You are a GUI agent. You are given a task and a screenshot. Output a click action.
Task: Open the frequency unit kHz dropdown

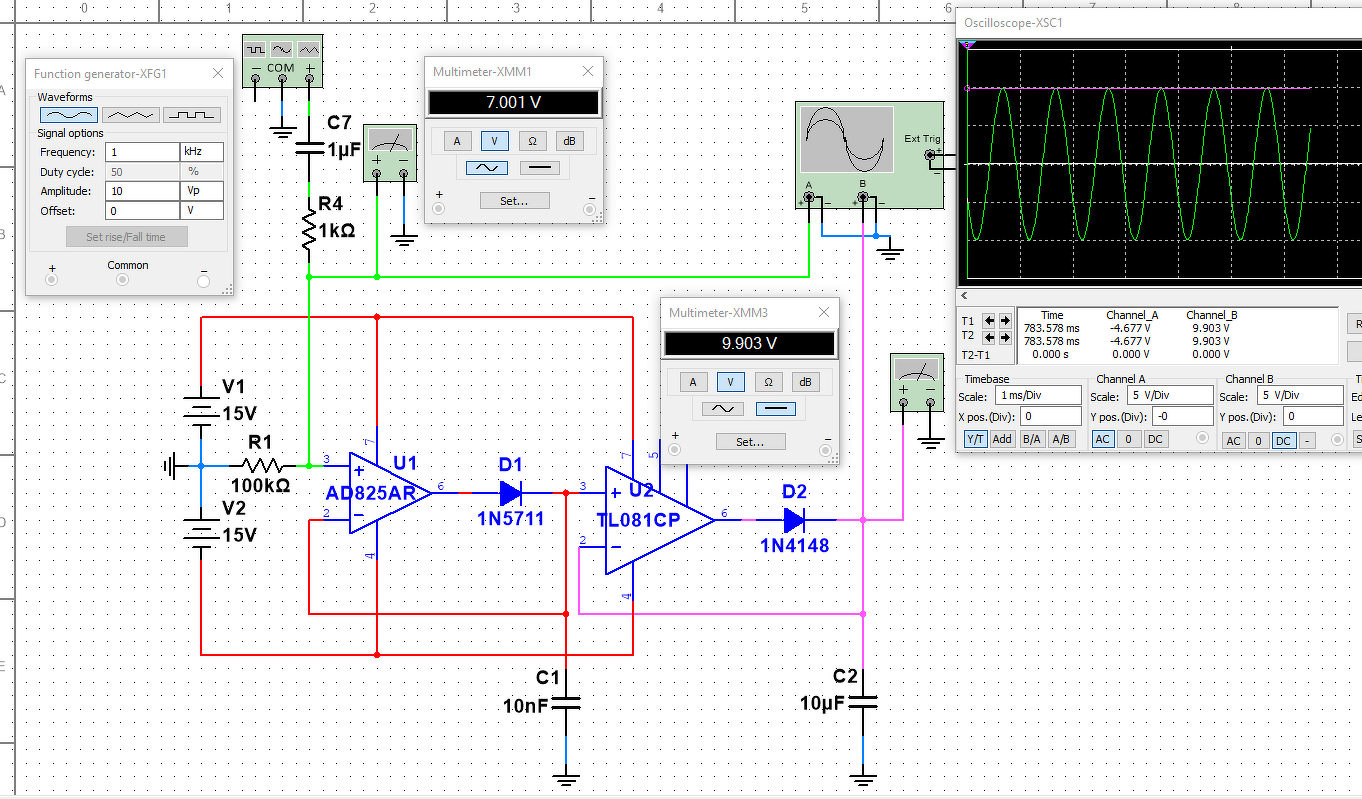click(201, 152)
